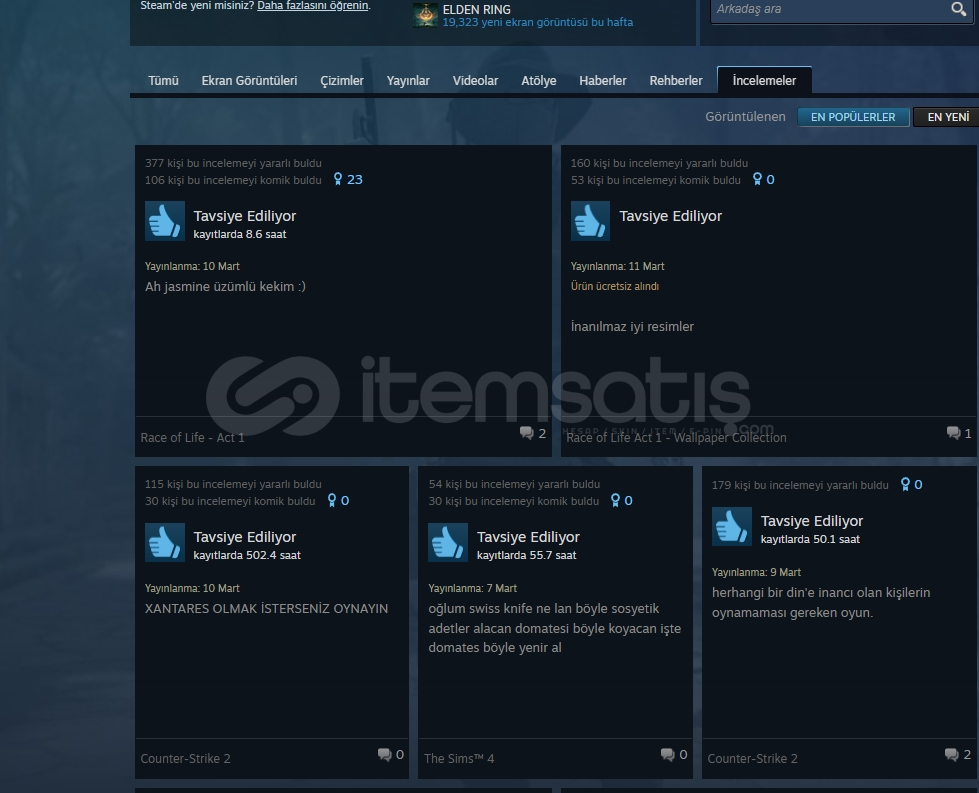Click thumbs-up icon on 'Ah jasmine üzümlü kekim' review
This screenshot has width=979, height=793.
pyautogui.click(x=165, y=220)
